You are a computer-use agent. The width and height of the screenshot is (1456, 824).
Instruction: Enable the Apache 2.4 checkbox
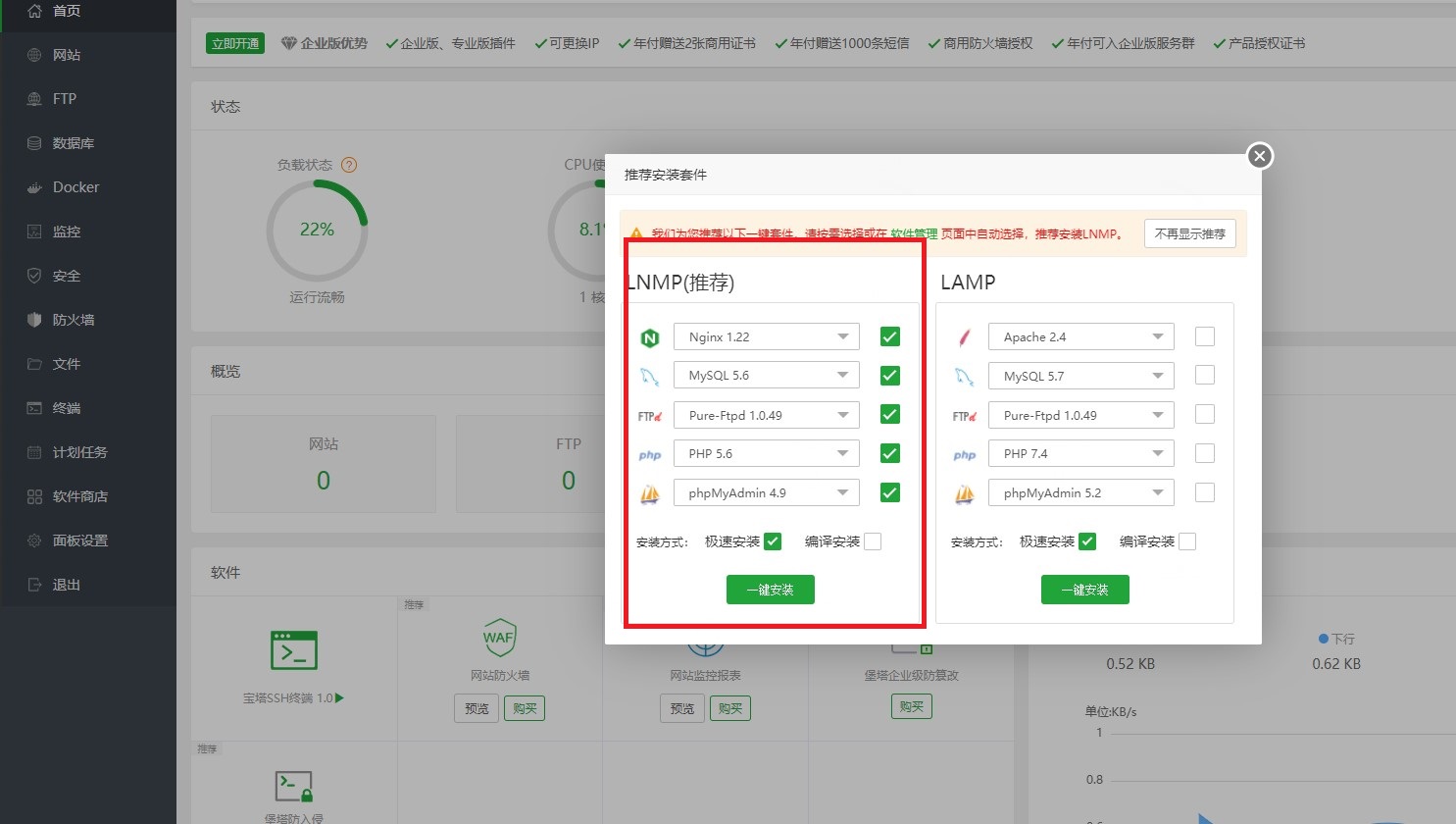click(1205, 336)
